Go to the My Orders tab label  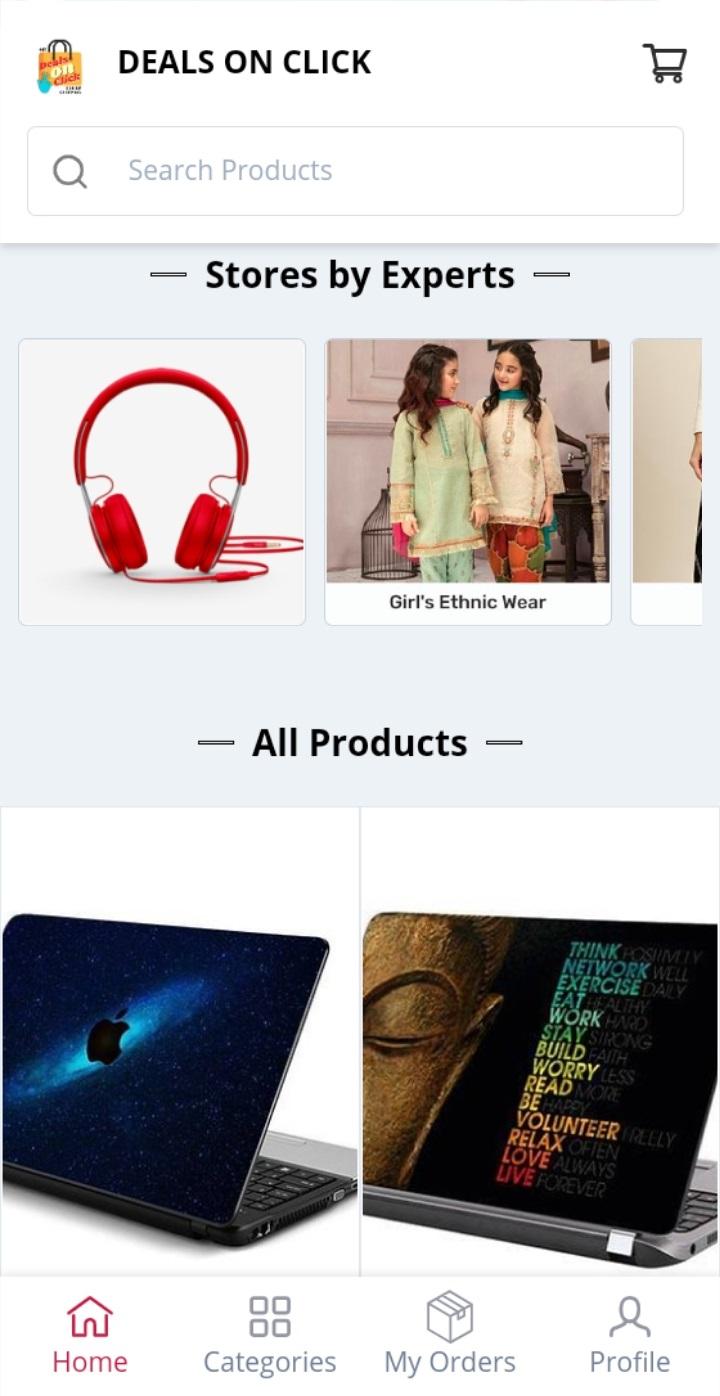450,1362
